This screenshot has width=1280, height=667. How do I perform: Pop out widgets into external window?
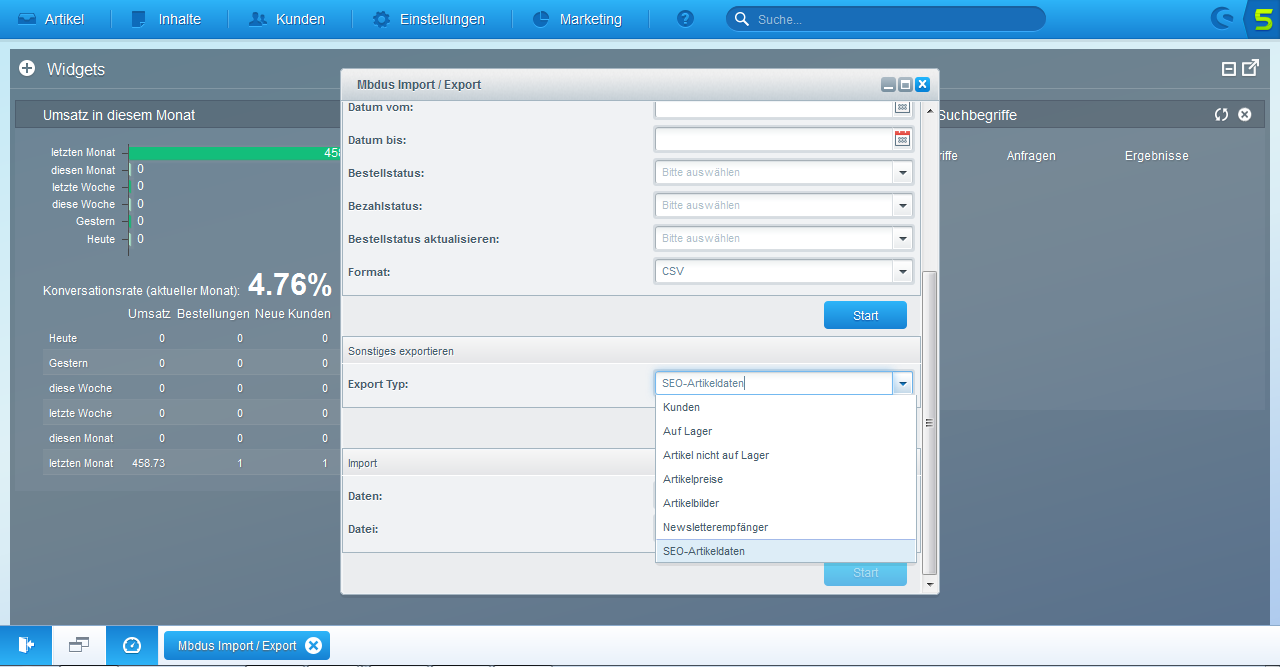tap(1250, 68)
